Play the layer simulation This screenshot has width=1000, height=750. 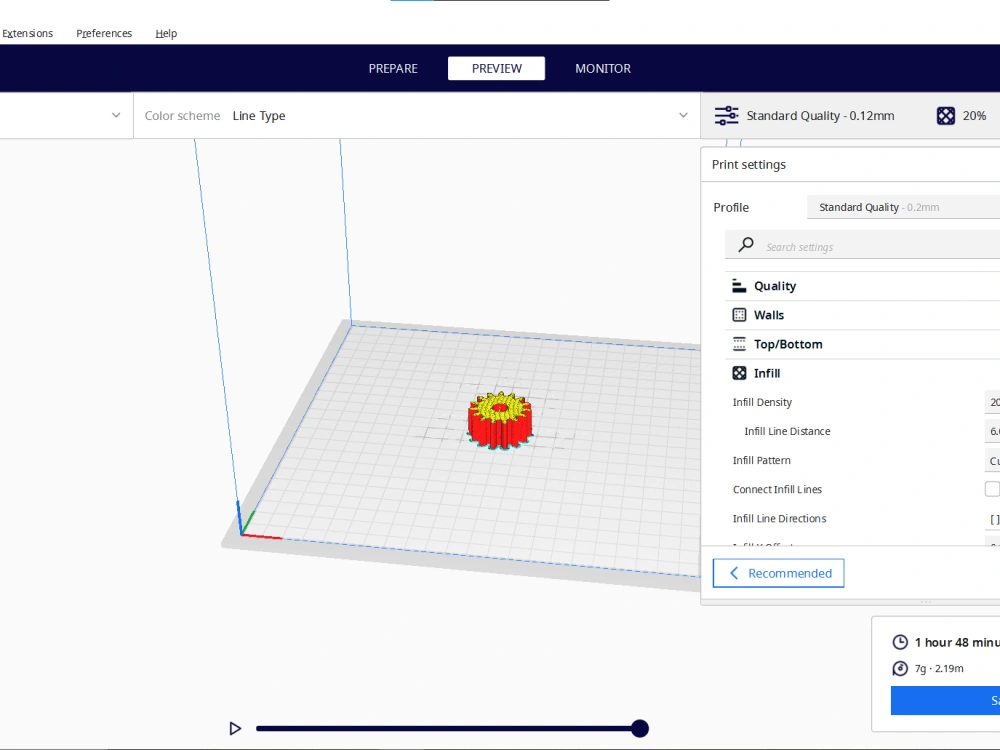pyautogui.click(x=235, y=728)
